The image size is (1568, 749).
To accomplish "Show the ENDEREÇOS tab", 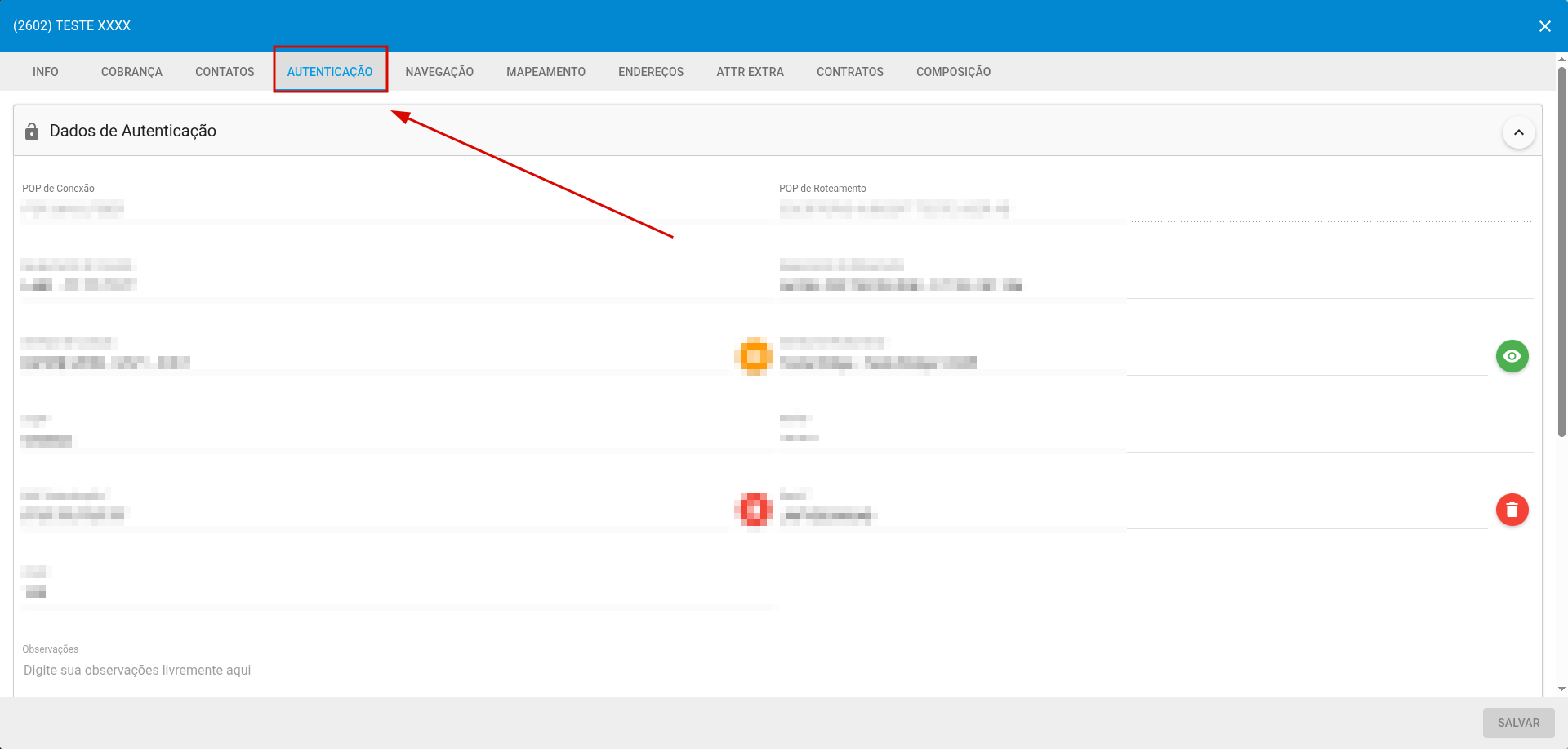I will click(x=651, y=72).
